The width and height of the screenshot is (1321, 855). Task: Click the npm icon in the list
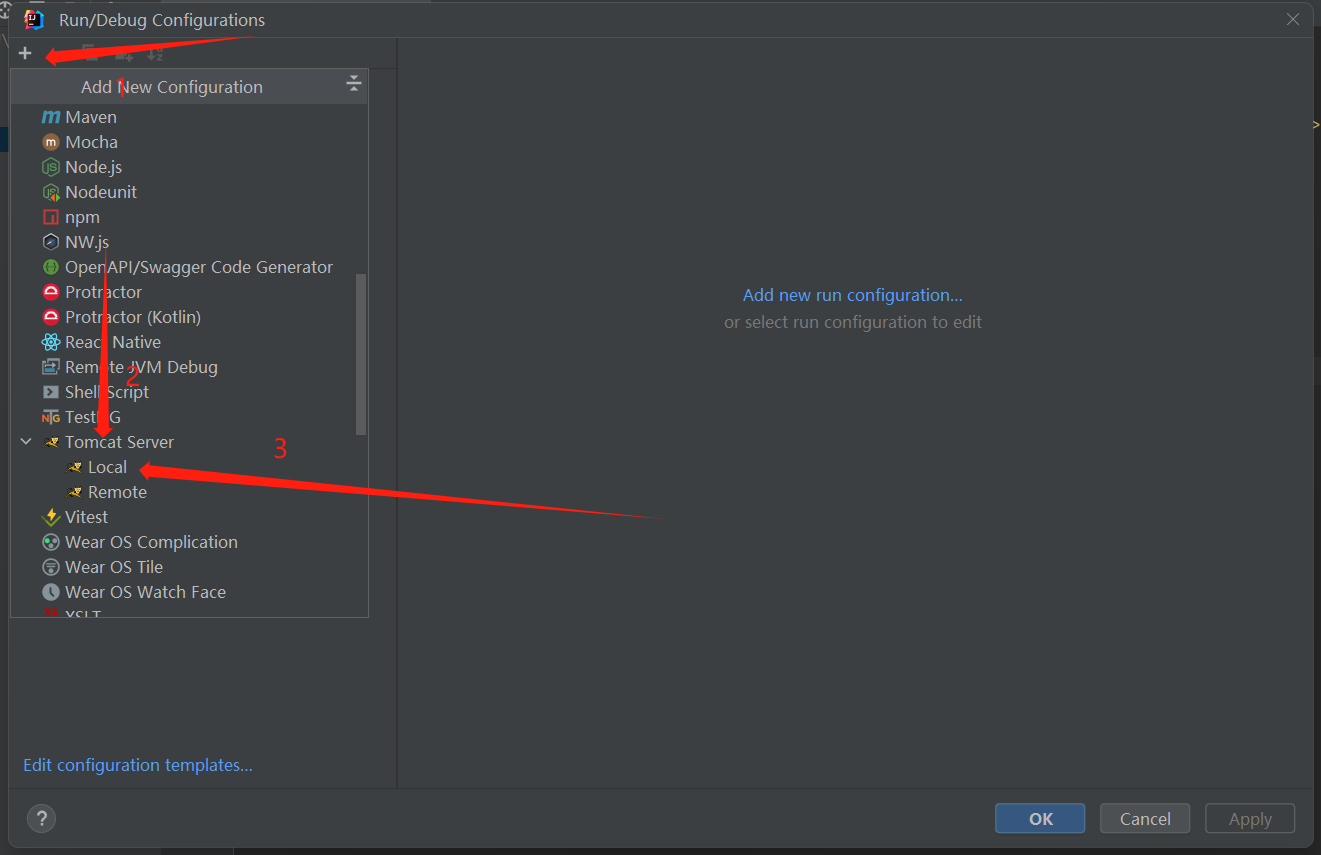[x=51, y=217]
